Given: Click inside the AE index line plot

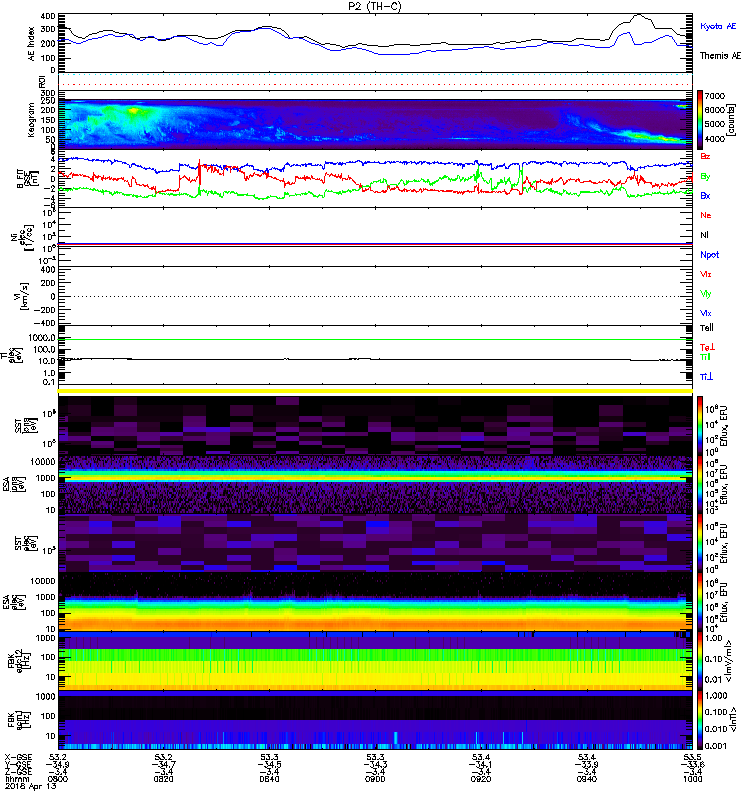Looking at the screenshot, I should pos(375,42).
